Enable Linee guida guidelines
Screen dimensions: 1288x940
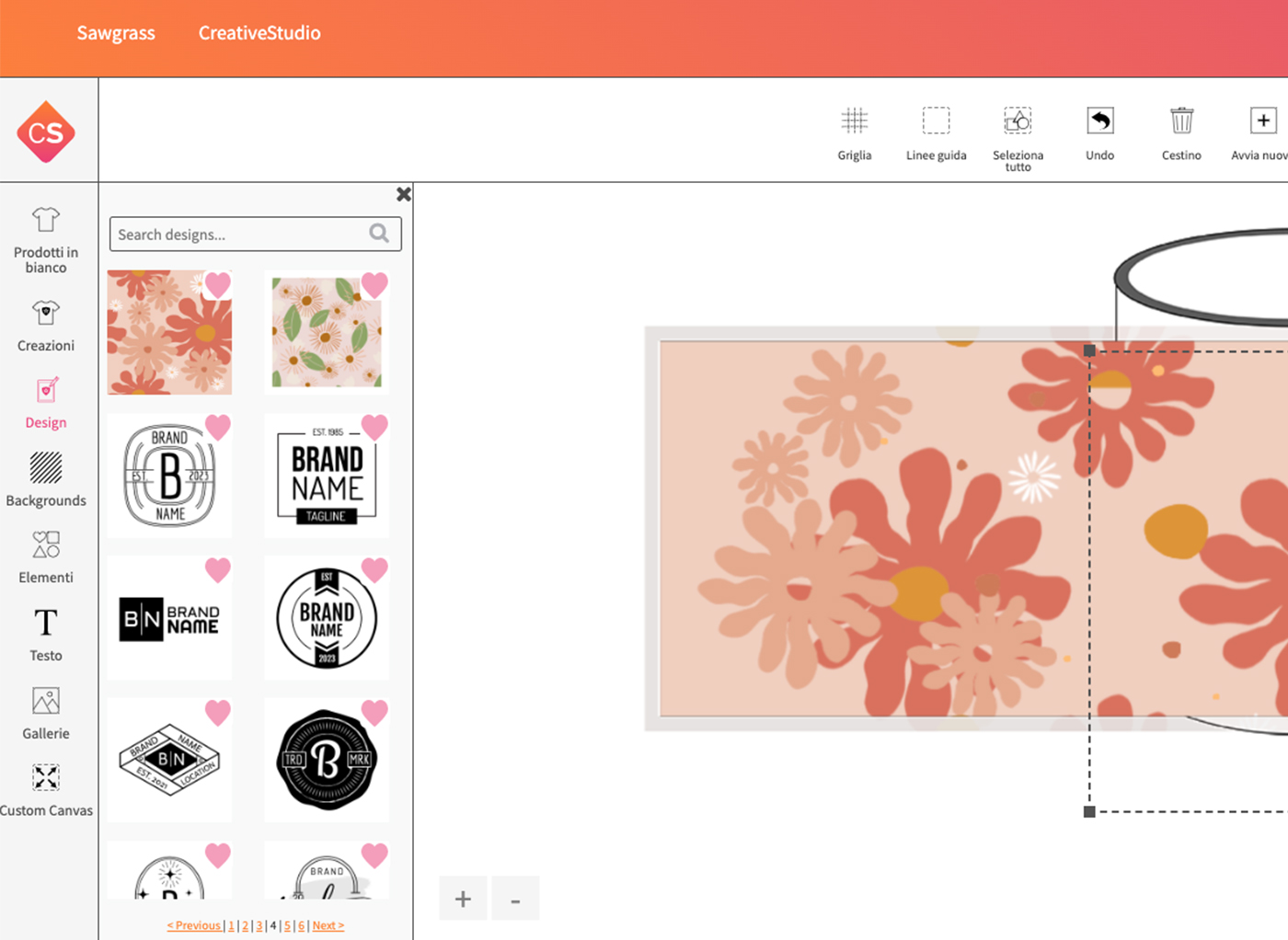(x=936, y=121)
